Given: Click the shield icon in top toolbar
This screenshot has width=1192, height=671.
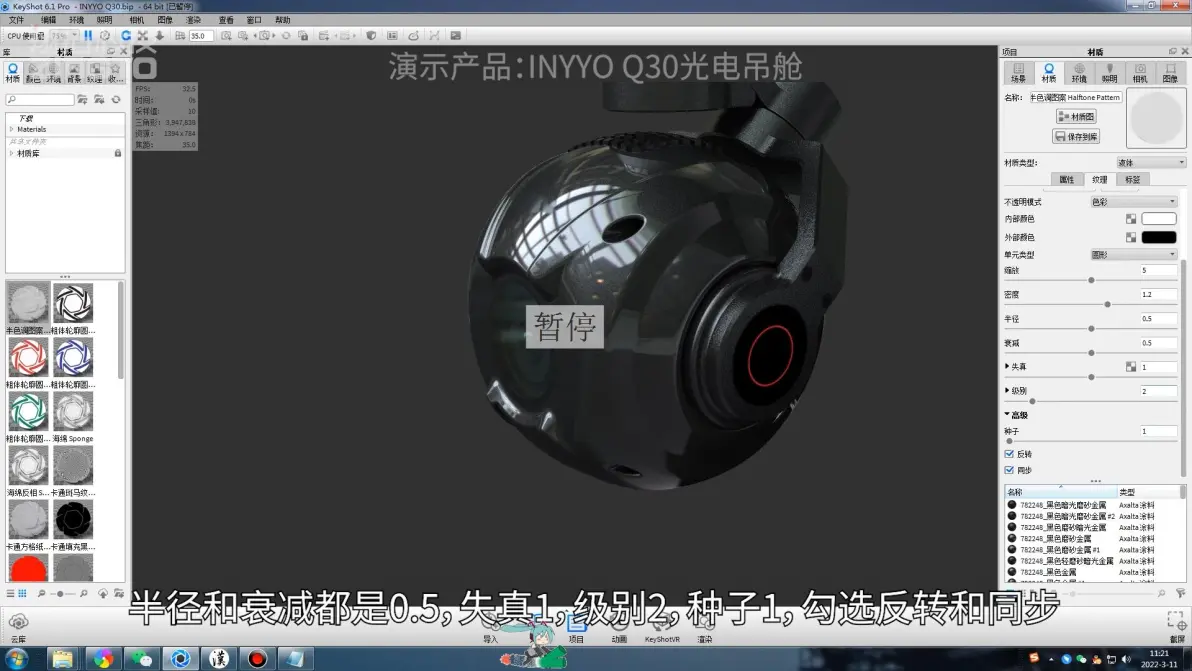Looking at the screenshot, I should click(371, 36).
